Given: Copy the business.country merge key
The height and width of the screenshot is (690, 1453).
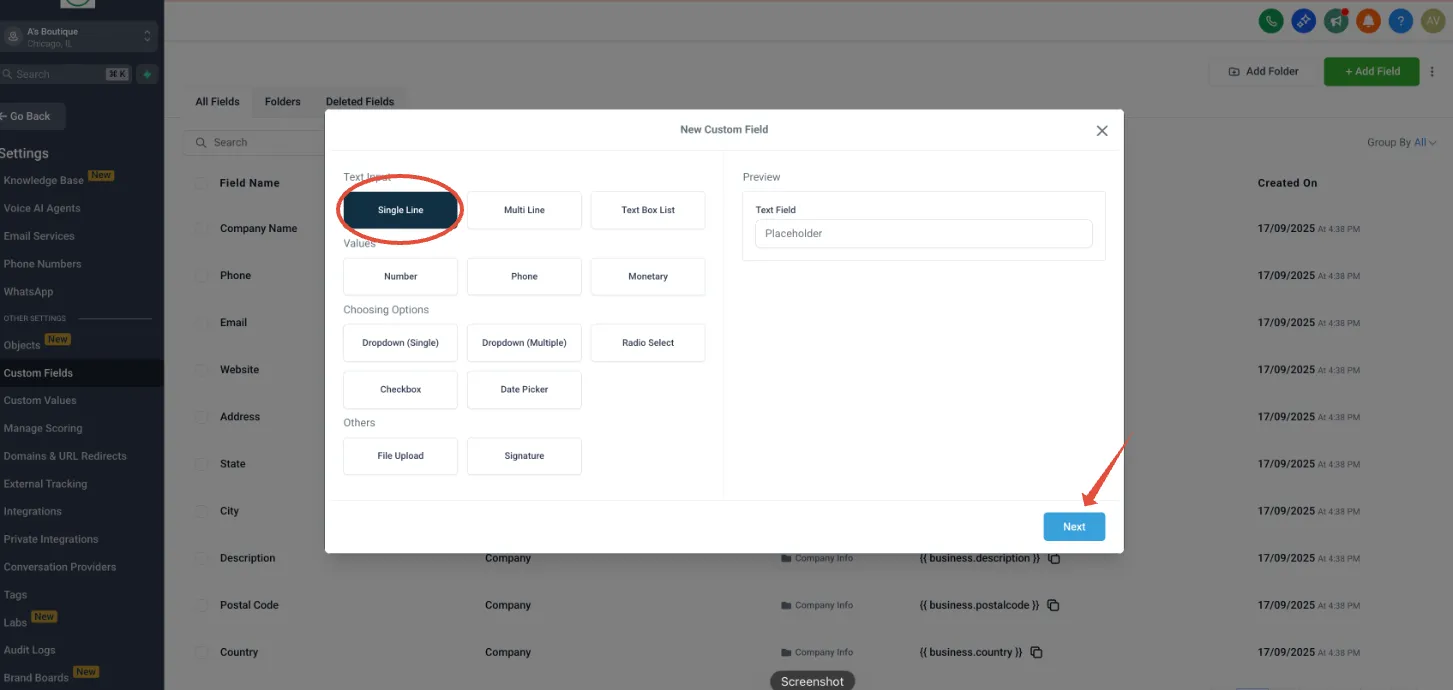Looking at the screenshot, I should pos(1036,652).
